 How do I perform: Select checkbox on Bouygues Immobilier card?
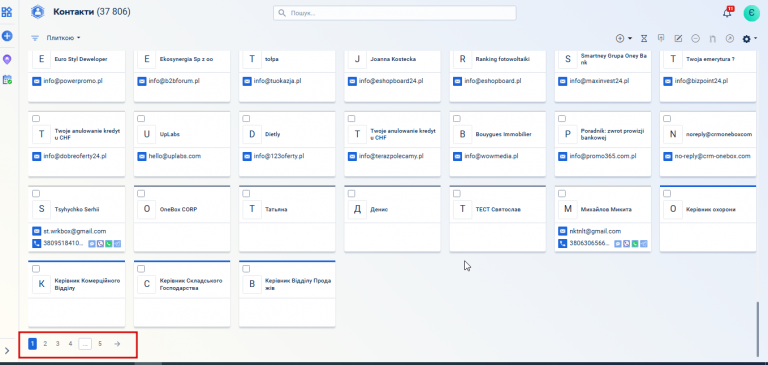click(457, 119)
